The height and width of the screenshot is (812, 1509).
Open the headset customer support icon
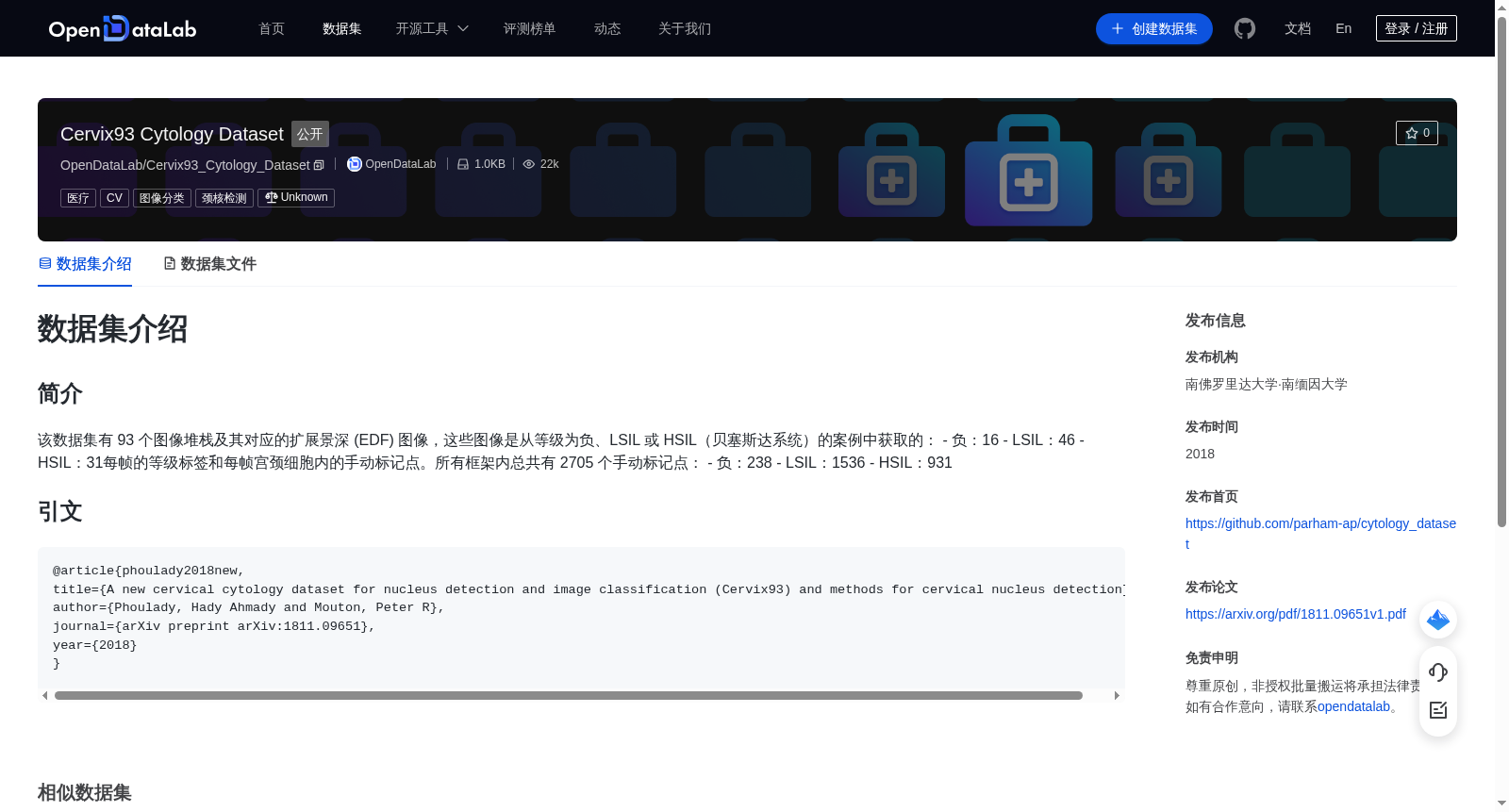[1438, 671]
